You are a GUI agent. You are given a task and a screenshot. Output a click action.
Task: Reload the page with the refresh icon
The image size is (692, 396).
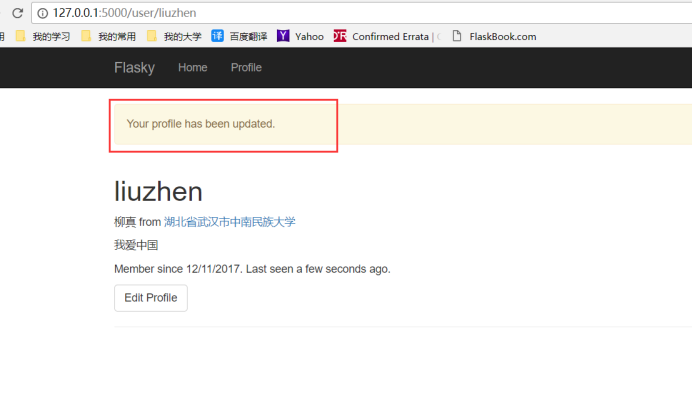(17, 13)
